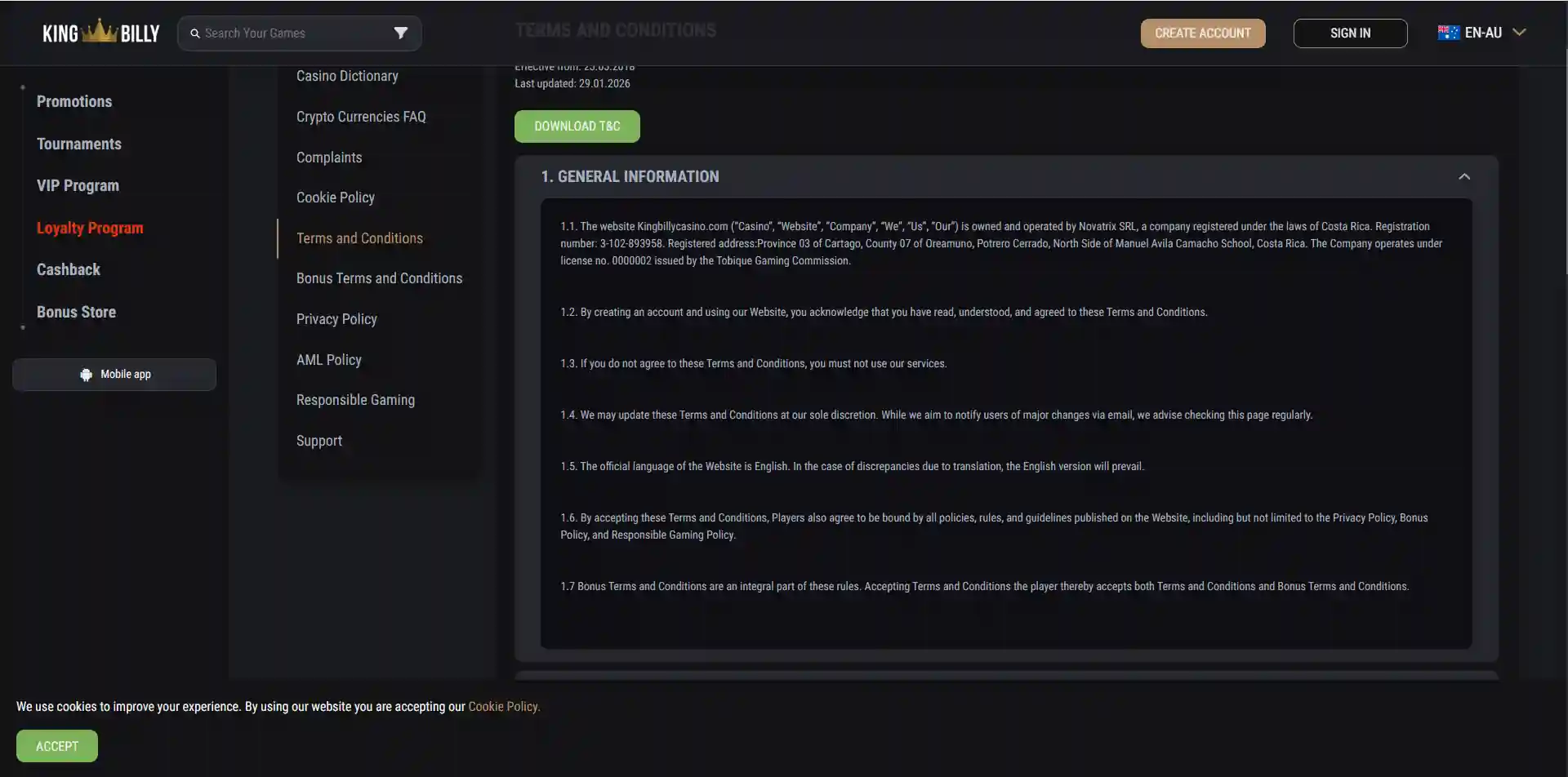Open the Privacy Policy page
Screen dimensions: 1568x777
336,319
